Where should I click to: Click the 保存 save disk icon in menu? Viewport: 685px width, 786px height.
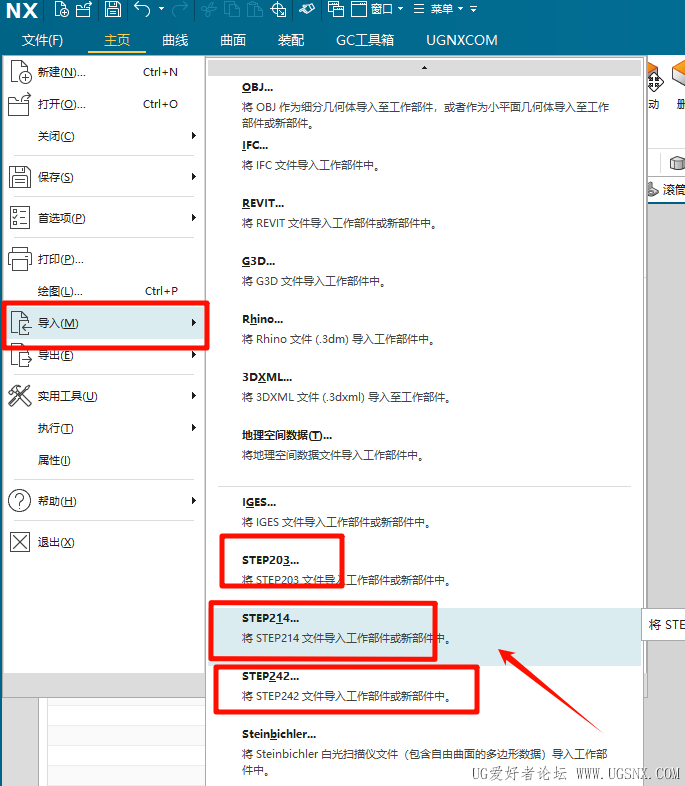[20, 177]
